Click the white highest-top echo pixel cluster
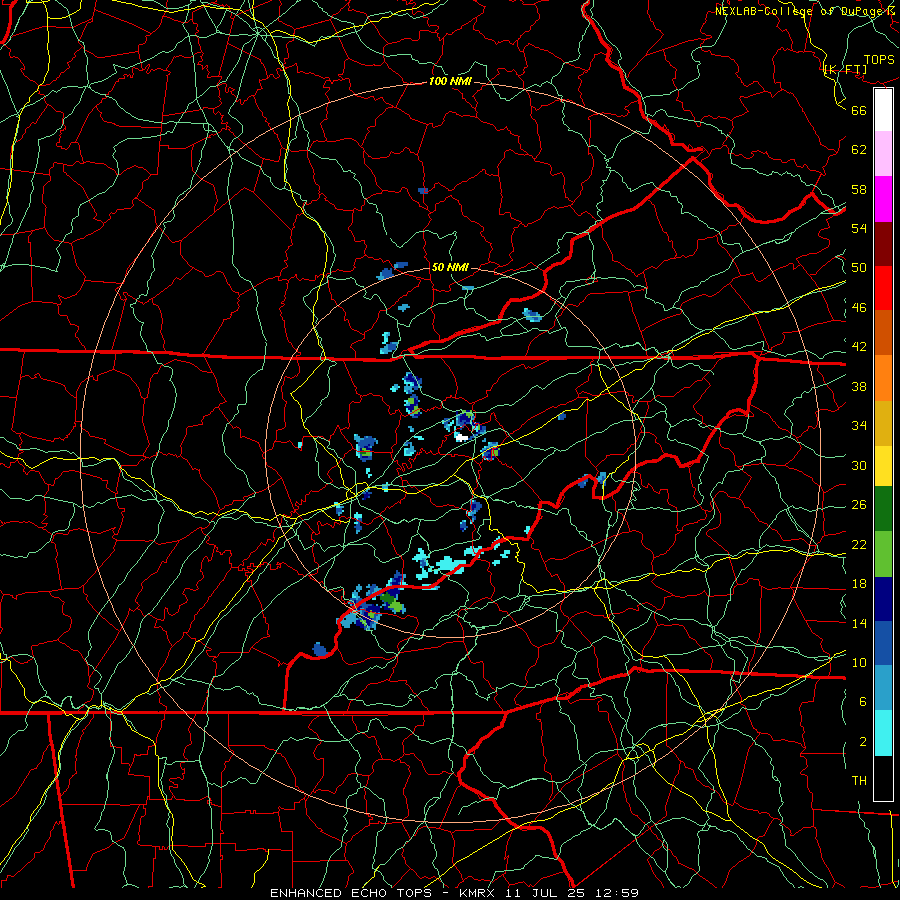Viewport: 900px width, 900px height. pos(461,437)
